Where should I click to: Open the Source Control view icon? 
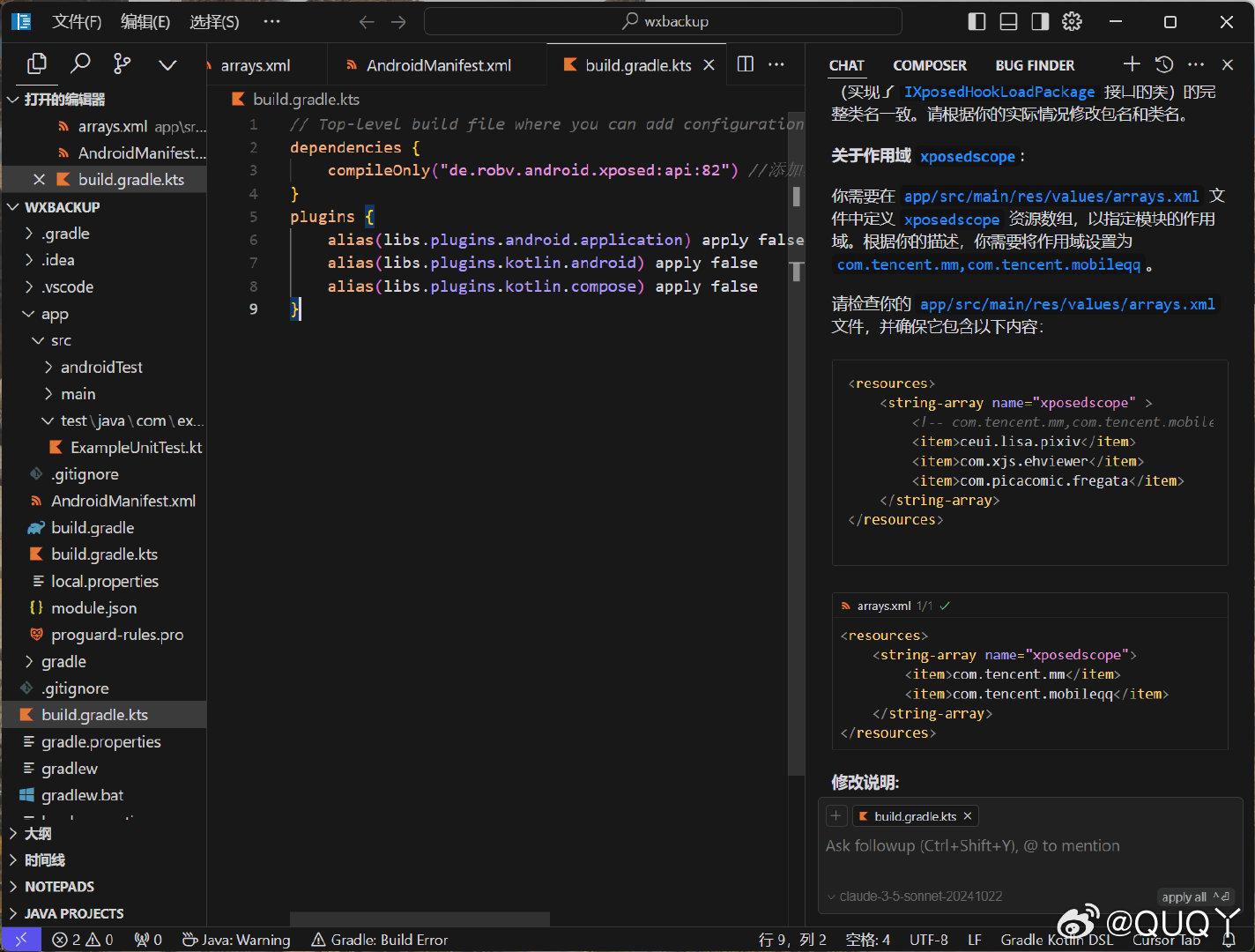coord(123,63)
